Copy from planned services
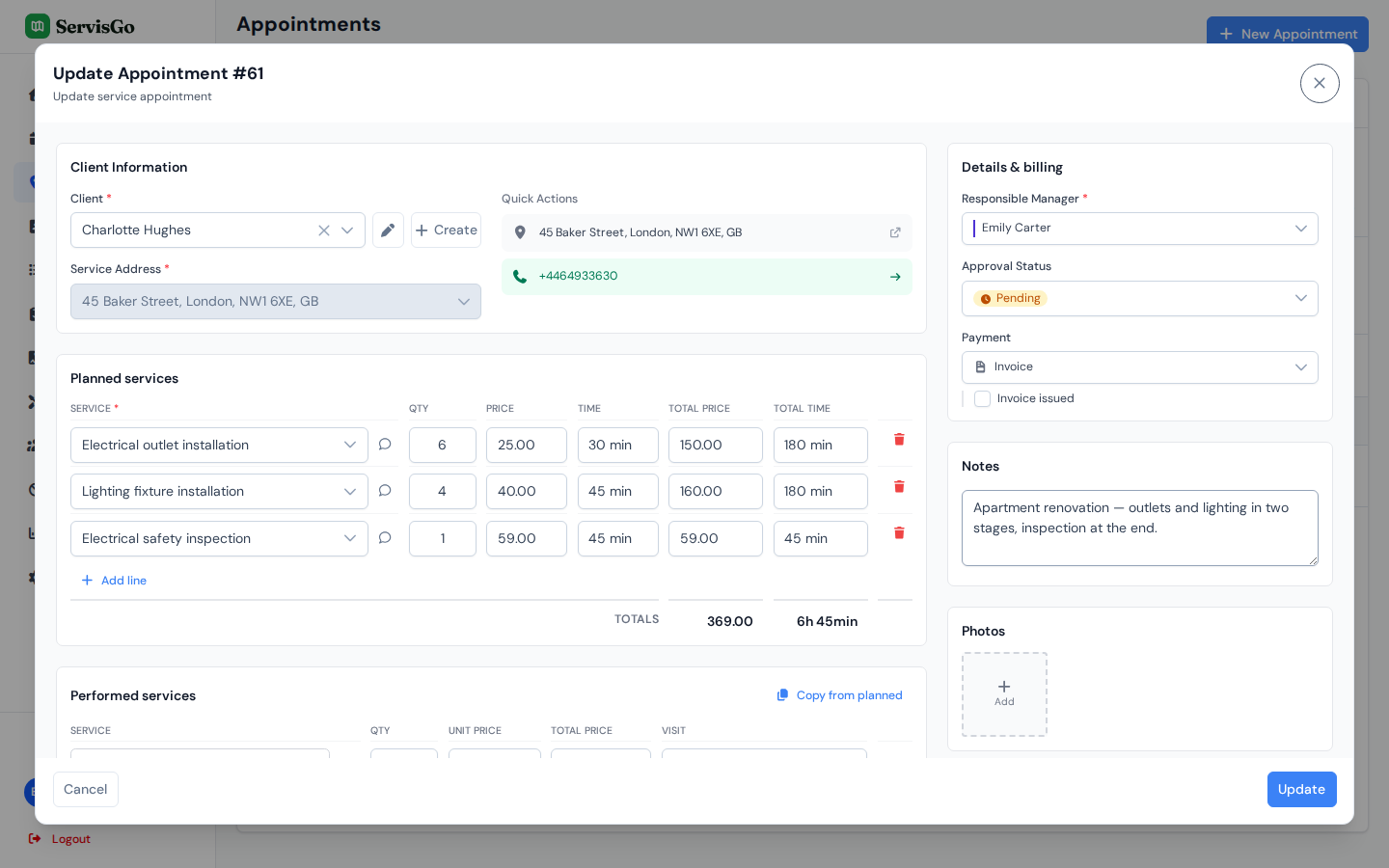The height and width of the screenshot is (868, 1389). tap(840, 695)
